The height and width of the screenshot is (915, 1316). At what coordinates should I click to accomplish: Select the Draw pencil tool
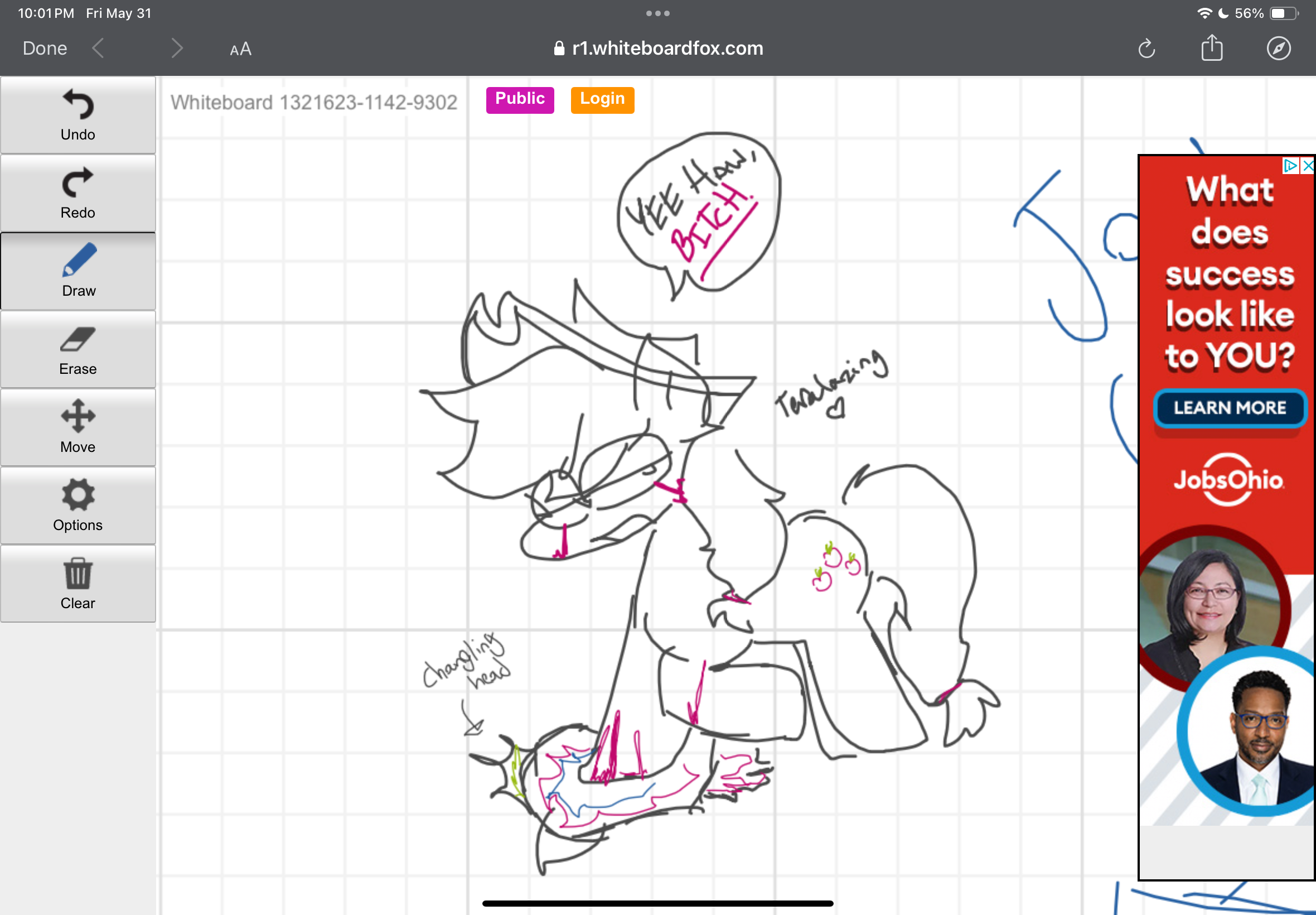(78, 271)
